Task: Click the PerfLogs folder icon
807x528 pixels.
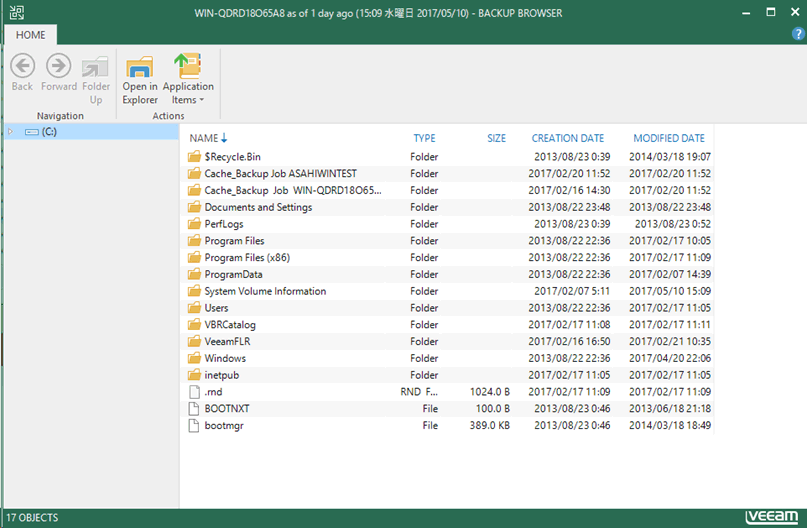Action: pyautogui.click(x=194, y=224)
